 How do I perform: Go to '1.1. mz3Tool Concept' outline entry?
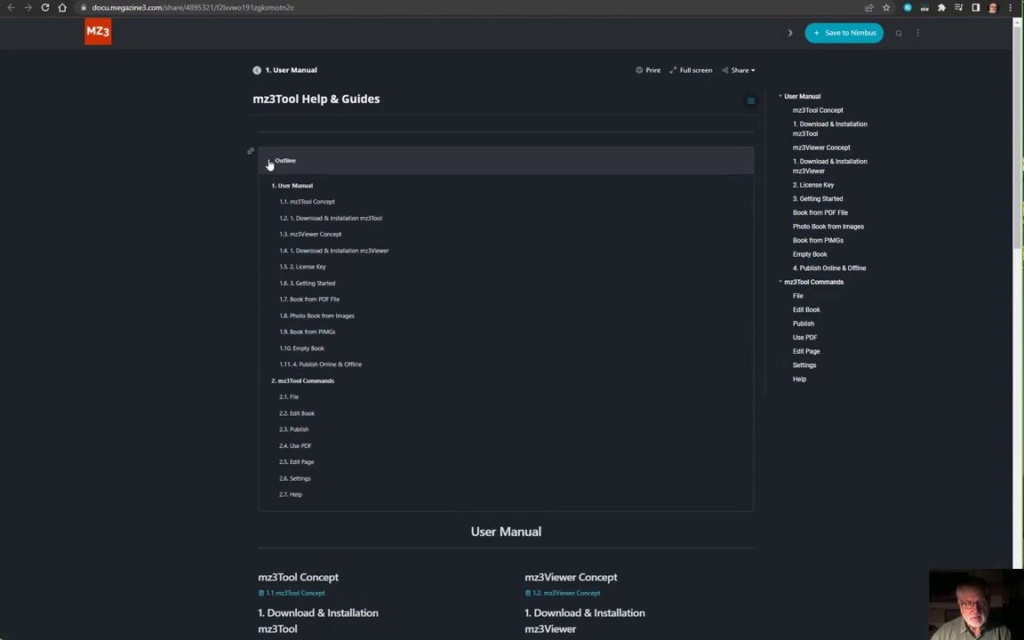pyautogui.click(x=307, y=202)
